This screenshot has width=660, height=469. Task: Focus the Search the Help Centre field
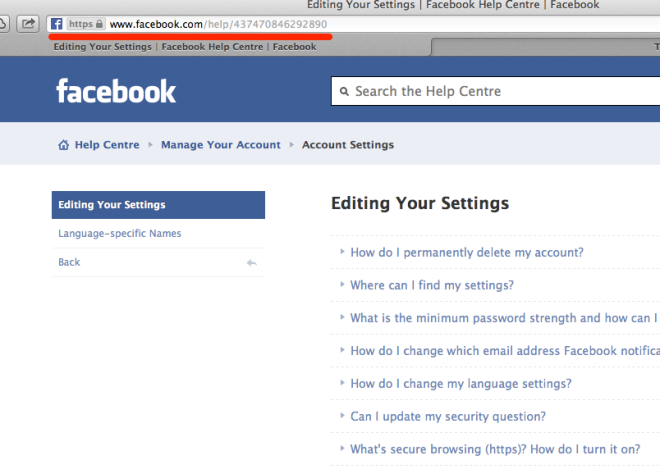coord(495,91)
